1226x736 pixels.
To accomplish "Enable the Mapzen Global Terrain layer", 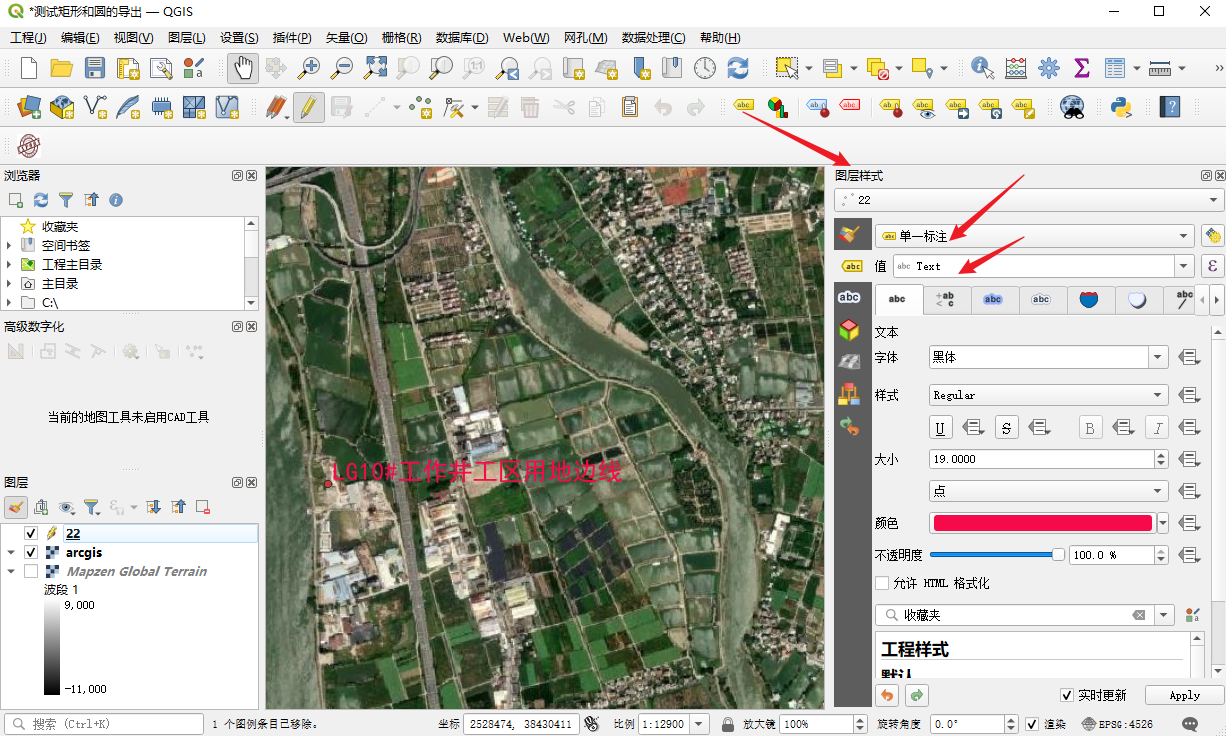I will coord(31,572).
